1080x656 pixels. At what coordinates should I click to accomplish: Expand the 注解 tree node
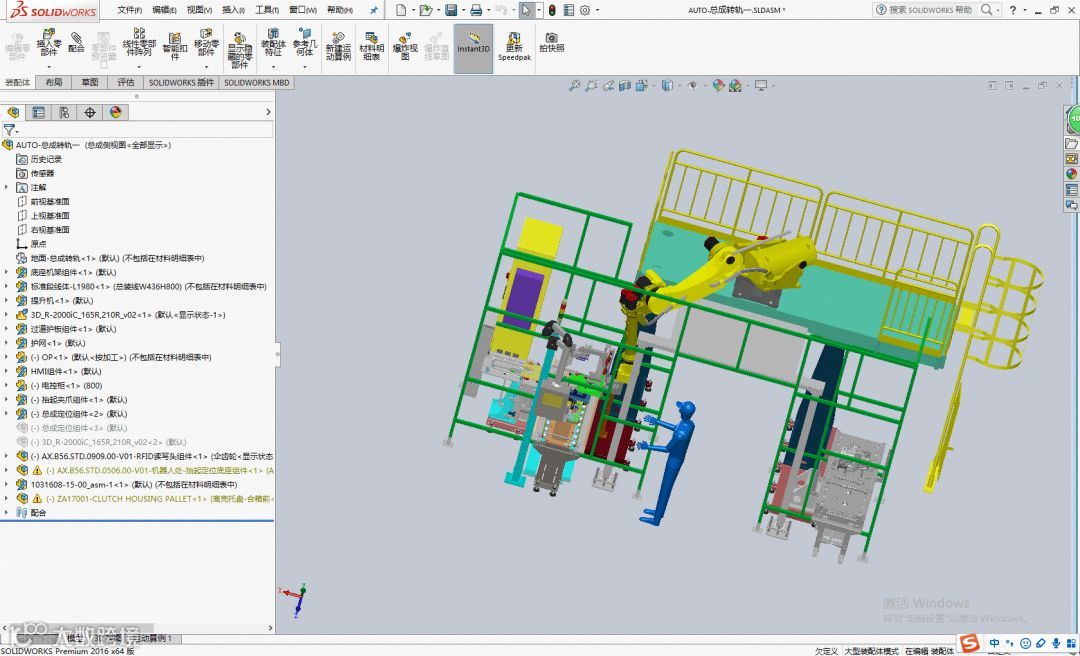7,187
